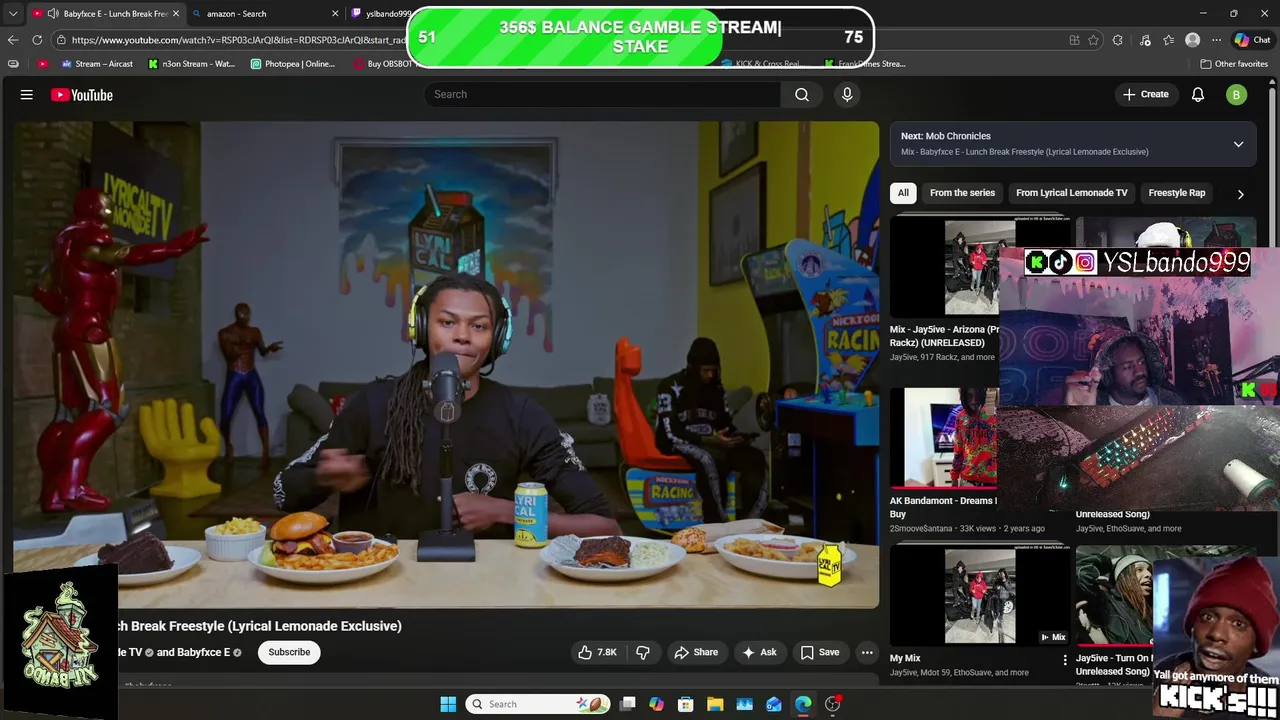Switch to the yslbando999 tab
The height and width of the screenshot is (720, 1280).
(x=380, y=14)
